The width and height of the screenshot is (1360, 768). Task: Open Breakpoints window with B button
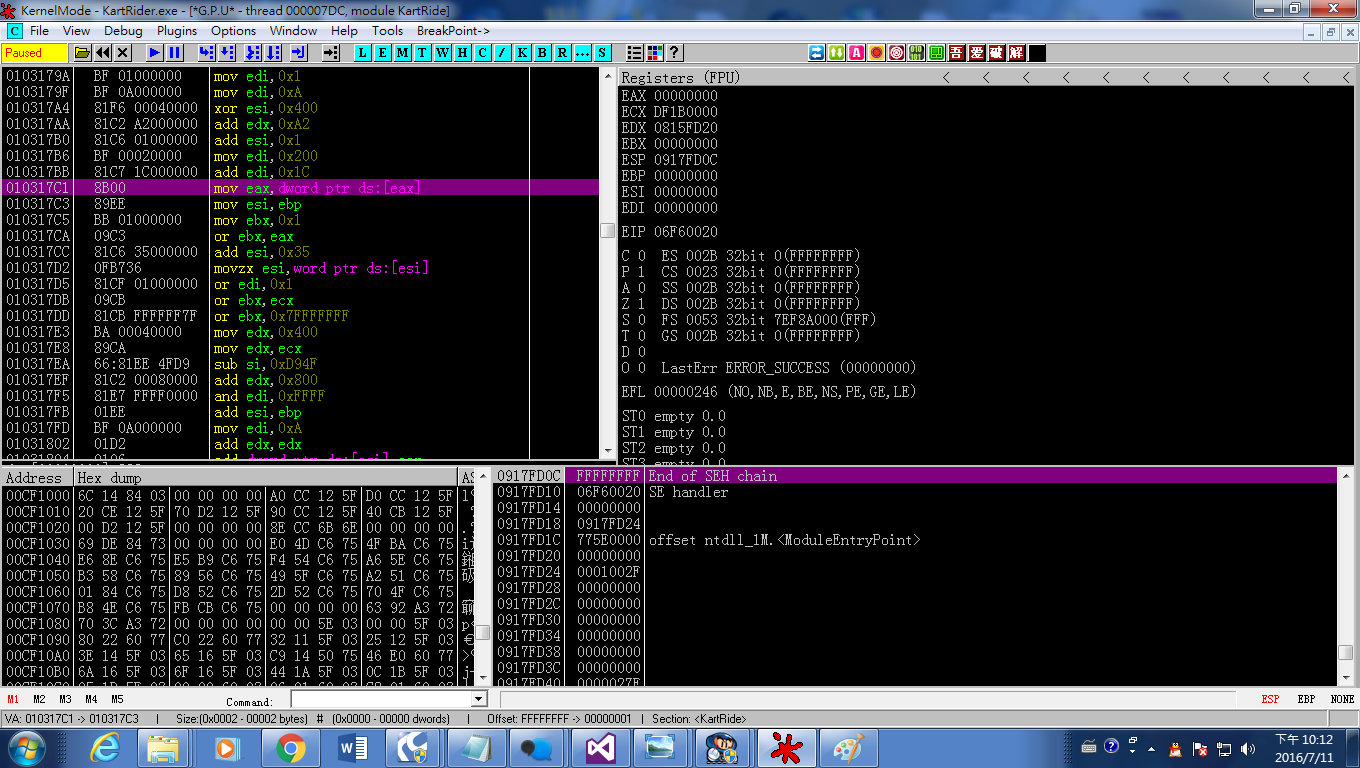tap(542, 53)
